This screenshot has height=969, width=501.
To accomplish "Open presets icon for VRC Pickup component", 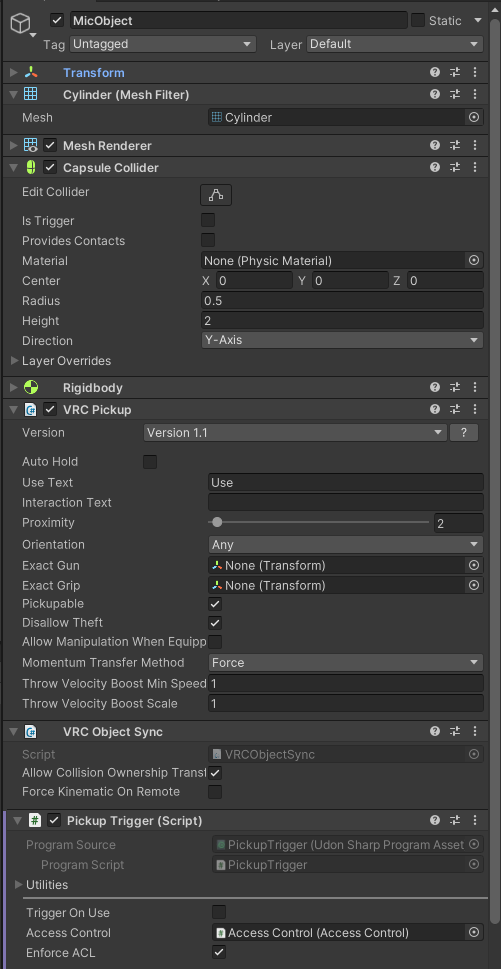I will pos(455,409).
